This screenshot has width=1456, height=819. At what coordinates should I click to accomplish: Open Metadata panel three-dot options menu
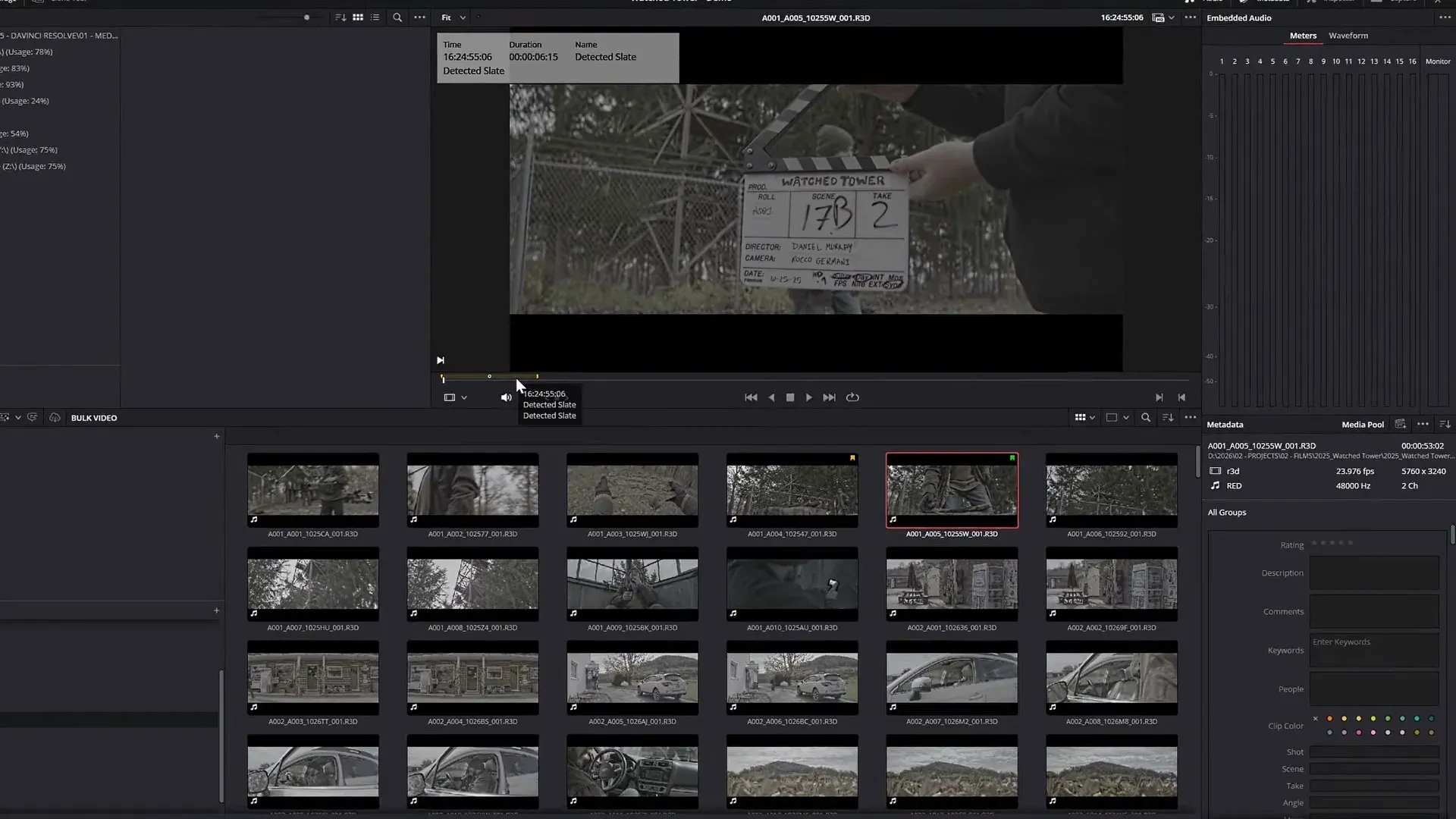1423,425
